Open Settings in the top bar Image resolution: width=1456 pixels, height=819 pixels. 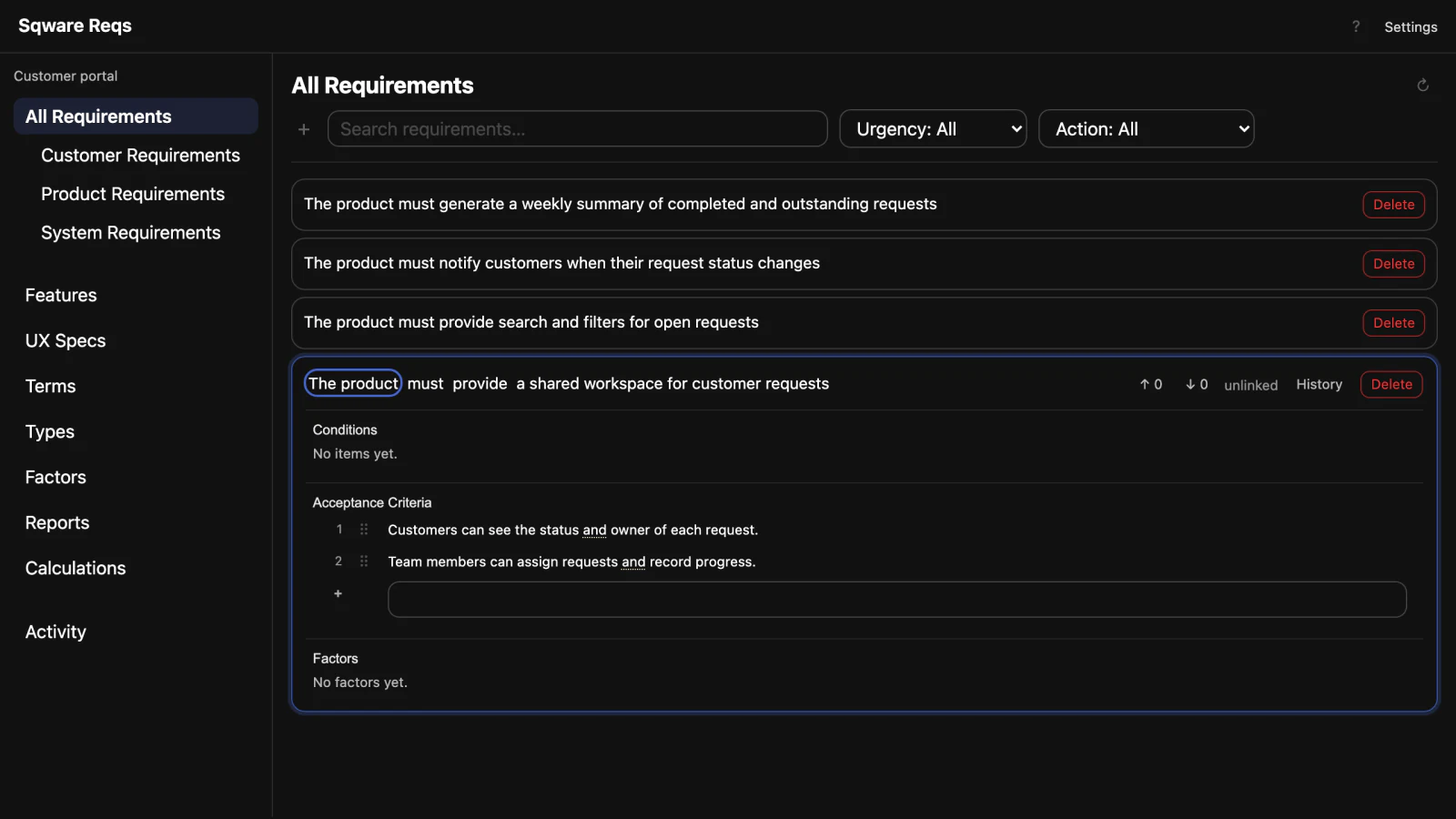[1410, 27]
